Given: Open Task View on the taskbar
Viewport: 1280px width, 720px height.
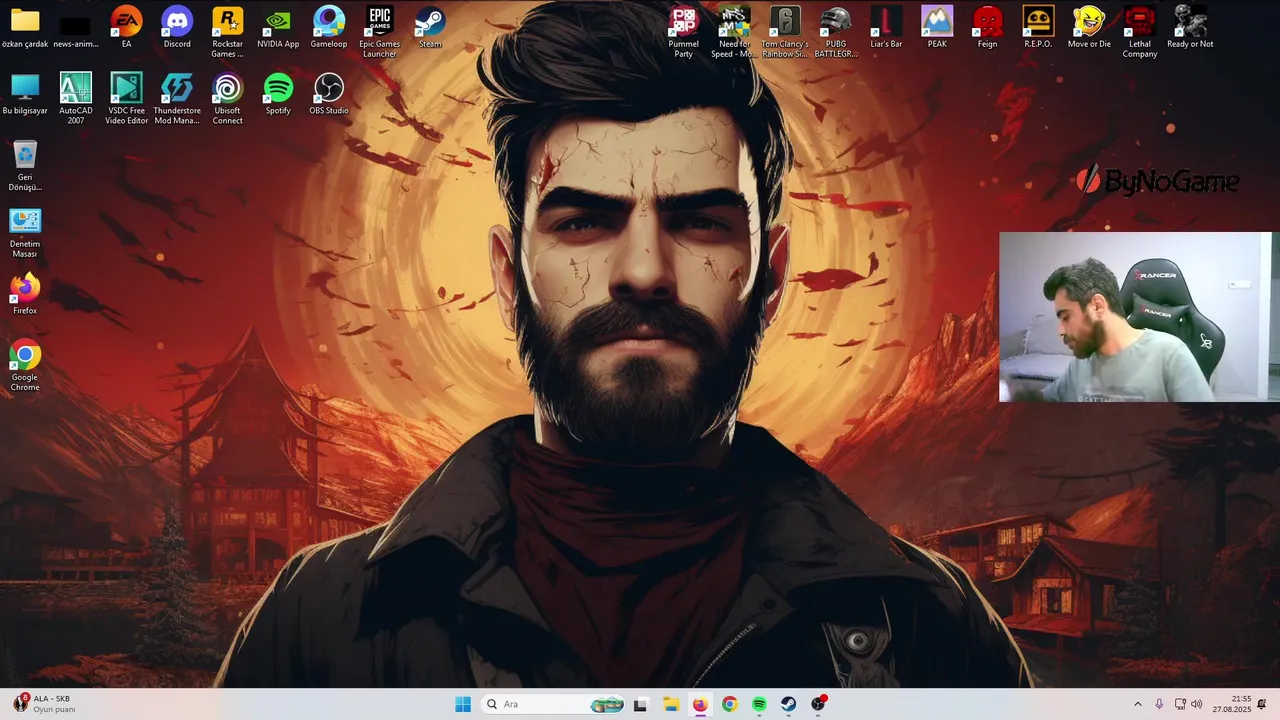Looking at the screenshot, I should [x=640, y=704].
